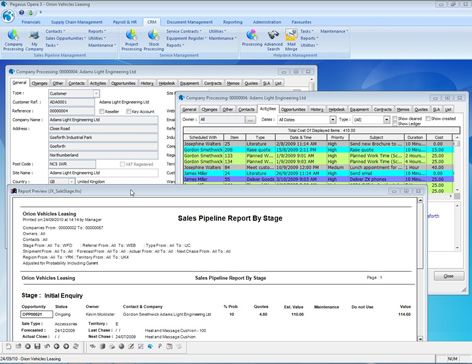Enable Show cleared in Activities
The height and width of the screenshot is (364, 472).
point(395,119)
